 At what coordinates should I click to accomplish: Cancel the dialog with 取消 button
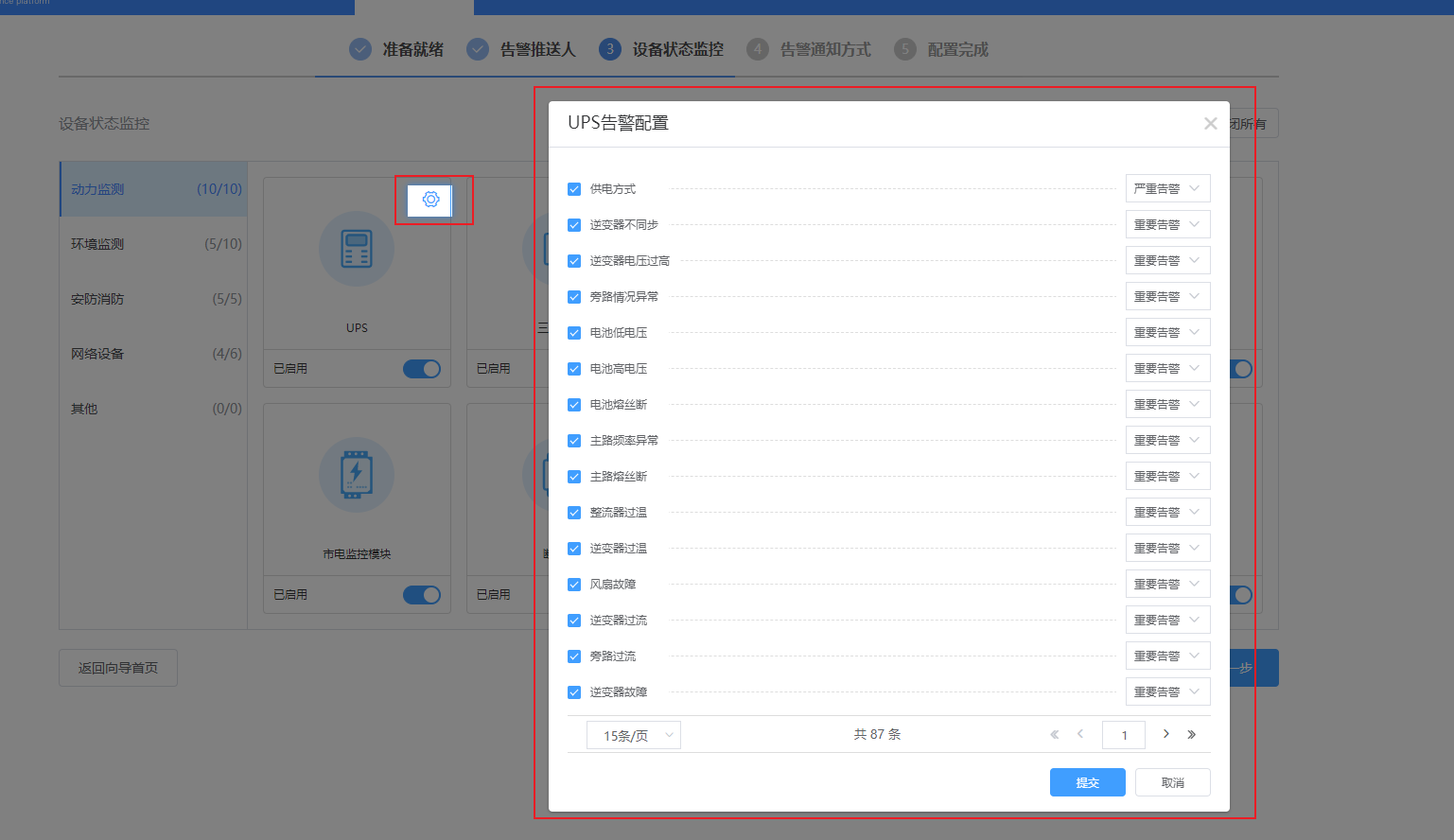pos(1173,782)
